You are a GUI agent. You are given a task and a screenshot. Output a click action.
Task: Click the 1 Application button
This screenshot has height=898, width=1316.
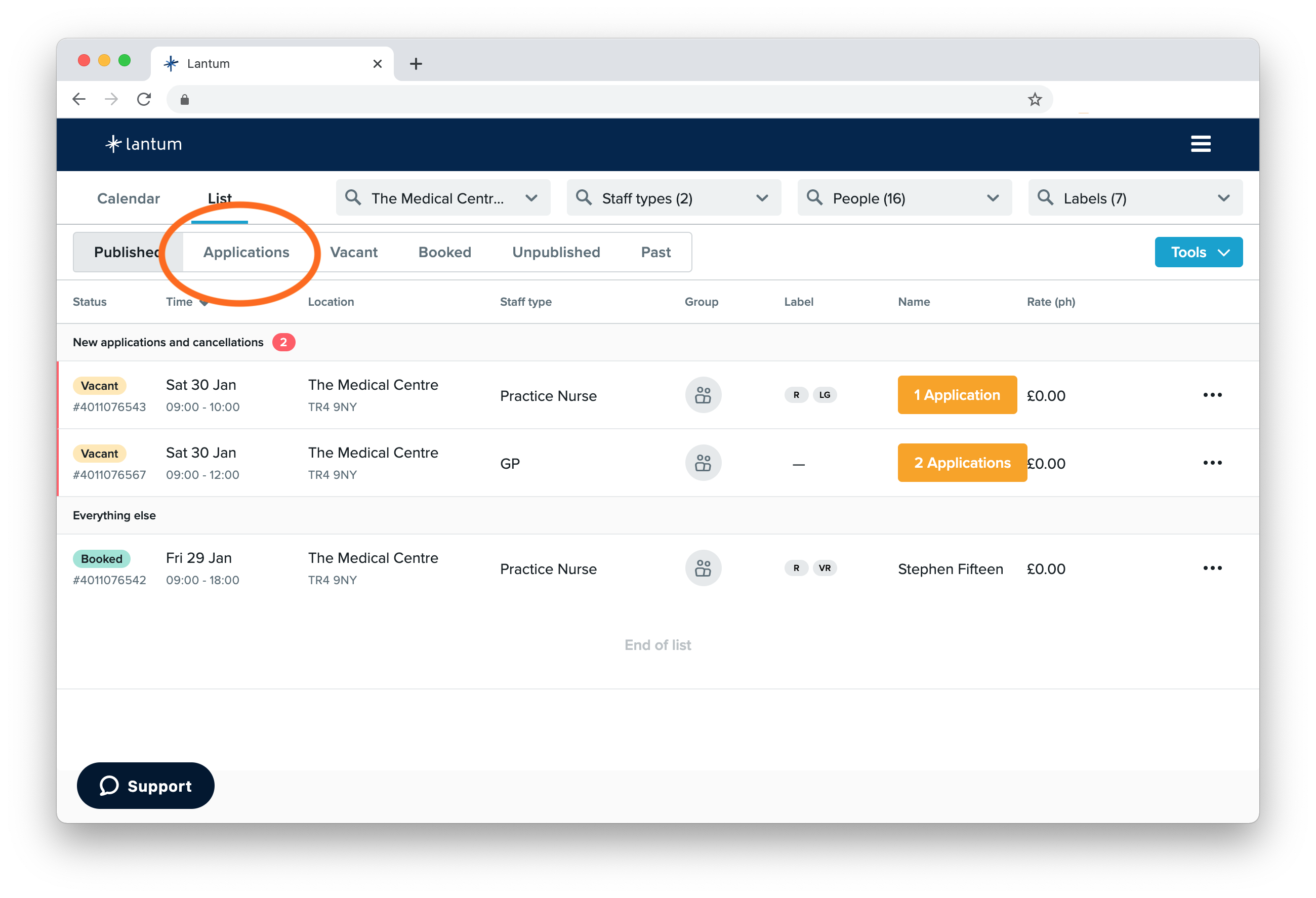pyautogui.click(x=957, y=395)
